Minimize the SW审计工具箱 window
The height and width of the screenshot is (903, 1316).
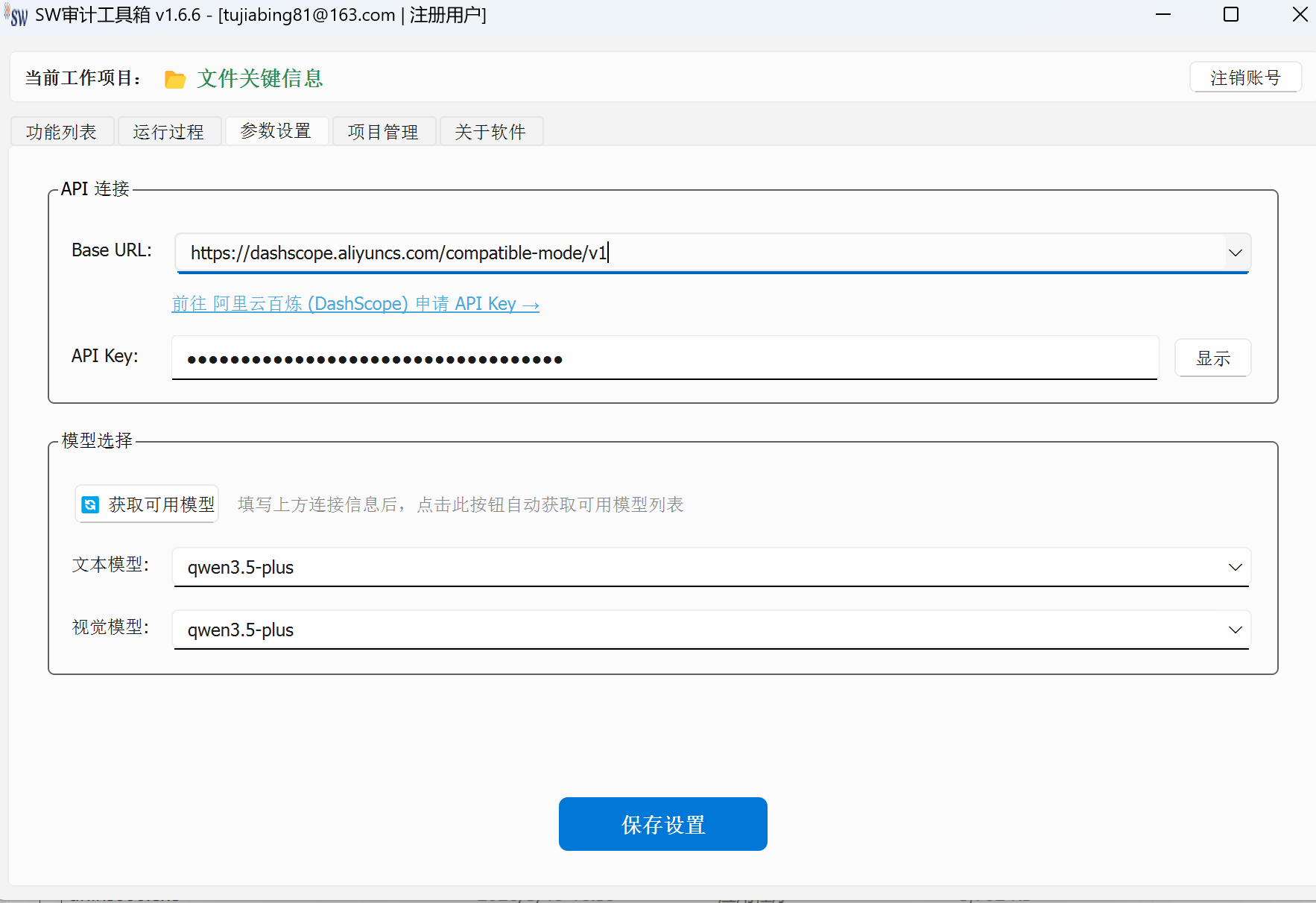(1163, 15)
